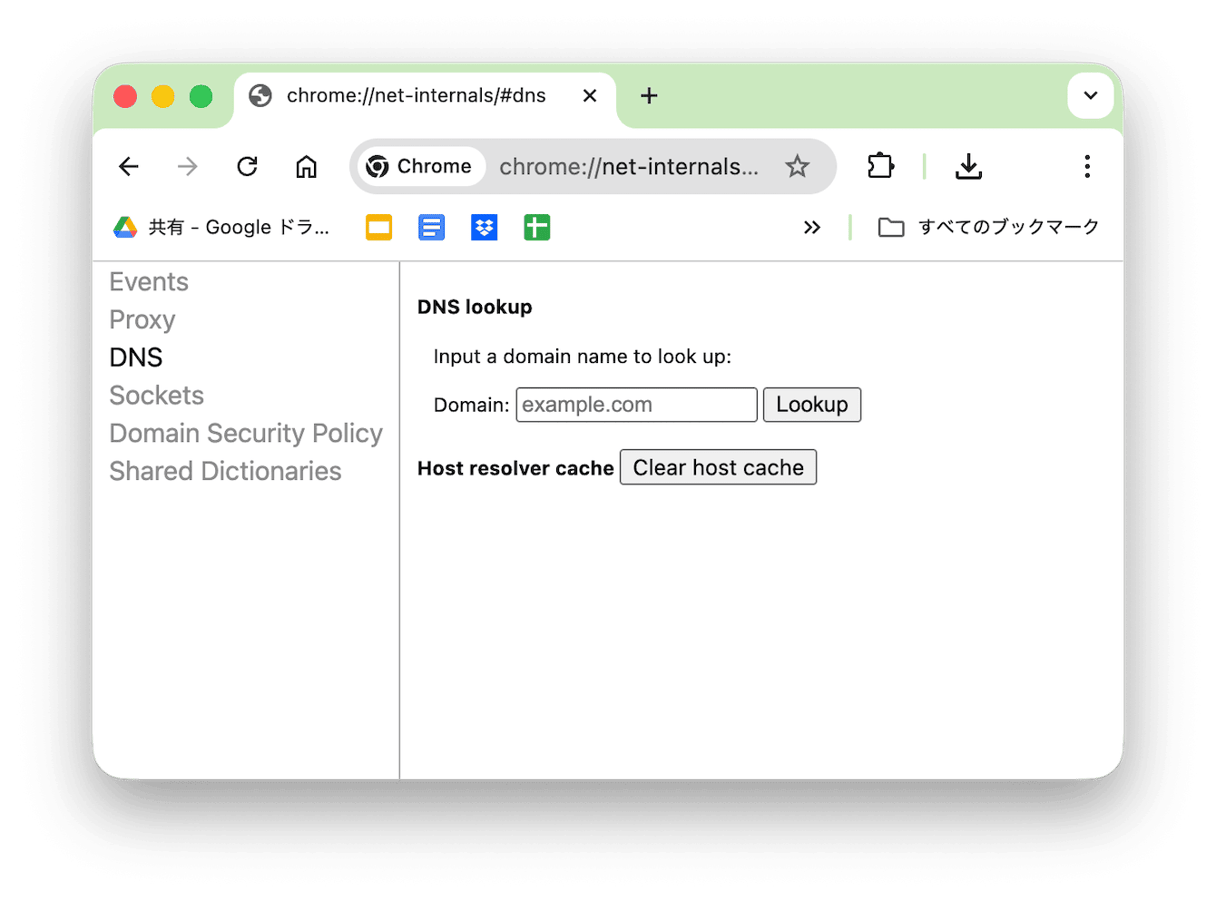Open the Downloads icon in the toolbar
The height and width of the screenshot is (901, 1216).
[x=968, y=167]
